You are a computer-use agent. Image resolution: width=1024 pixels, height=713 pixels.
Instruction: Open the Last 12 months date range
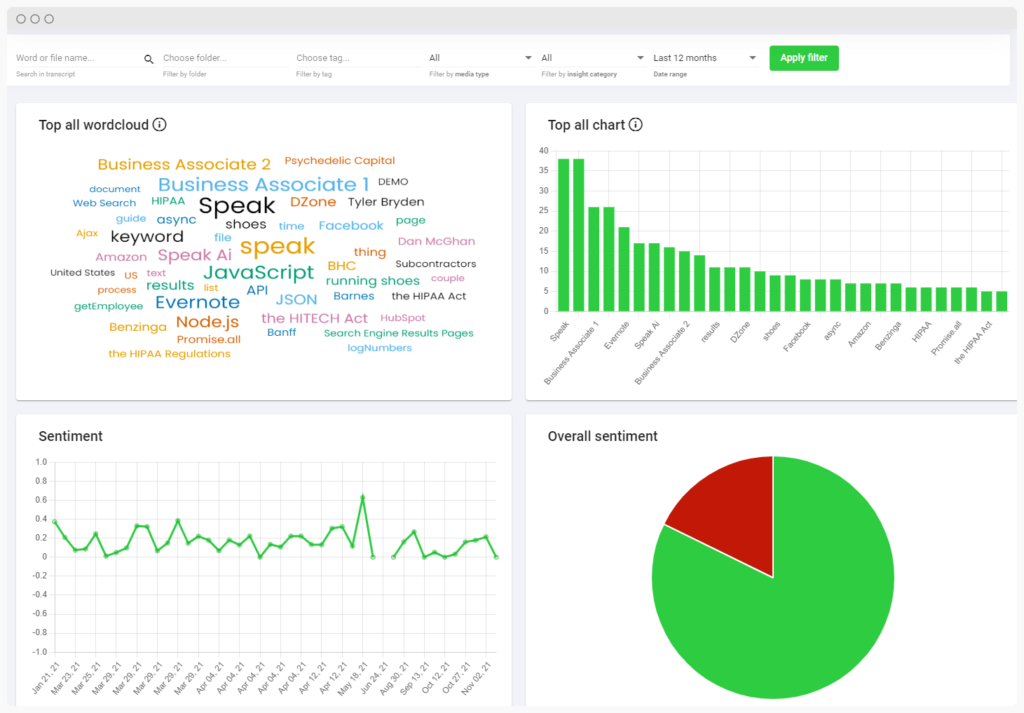704,58
